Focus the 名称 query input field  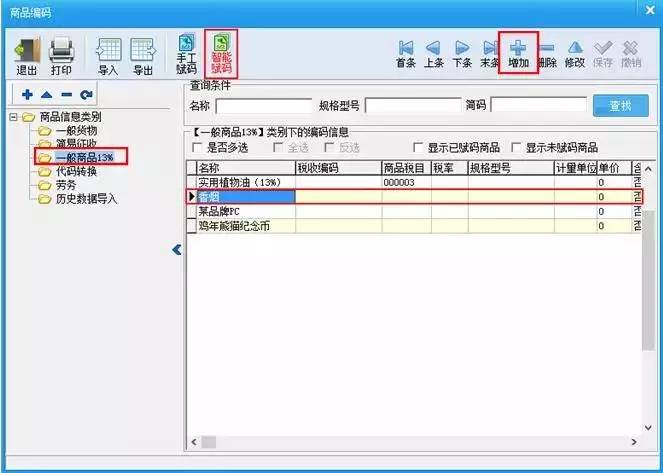(264, 106)
